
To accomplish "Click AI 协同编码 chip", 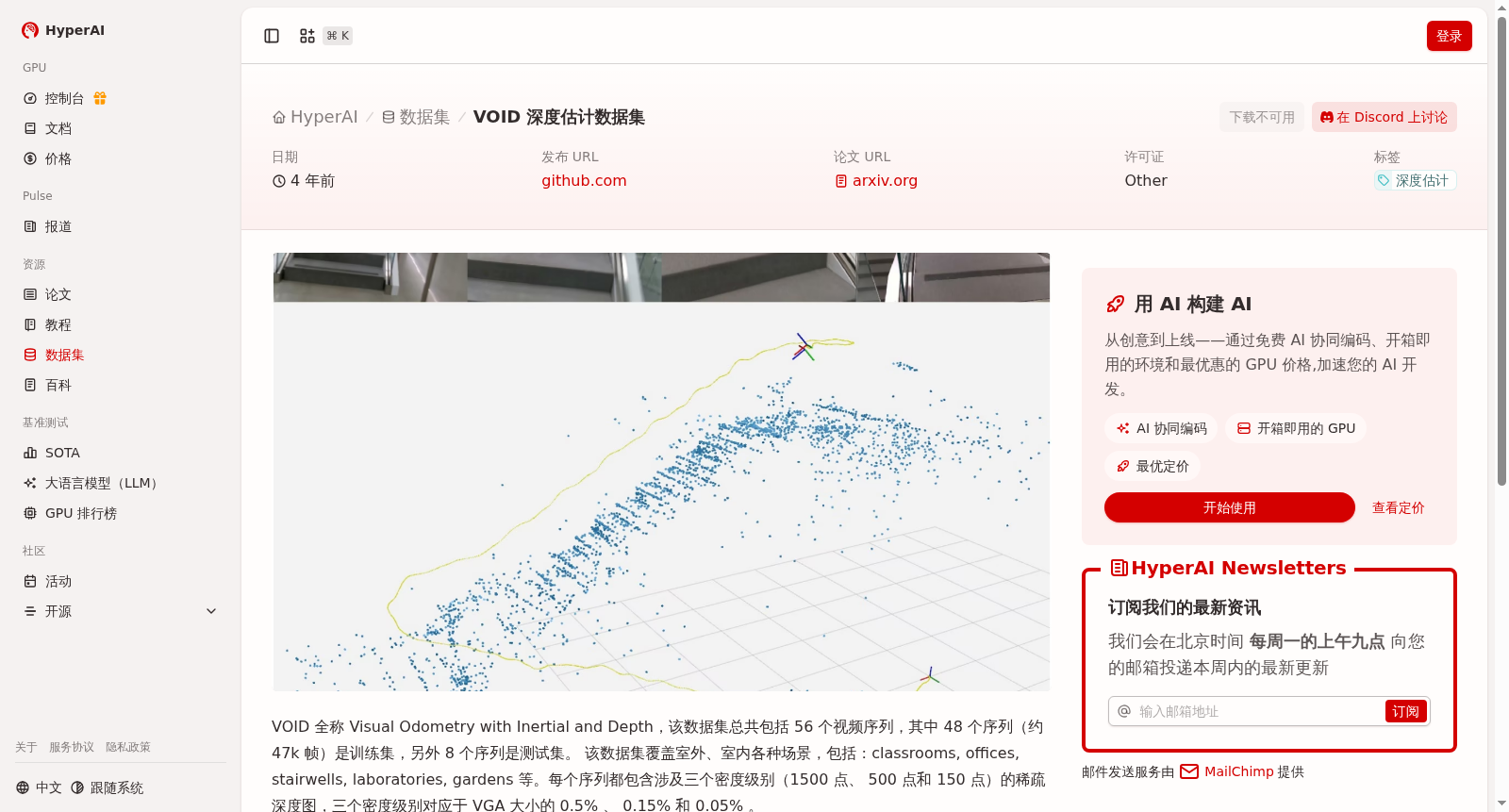I will pyautogui.click(x=1161, y=428).
